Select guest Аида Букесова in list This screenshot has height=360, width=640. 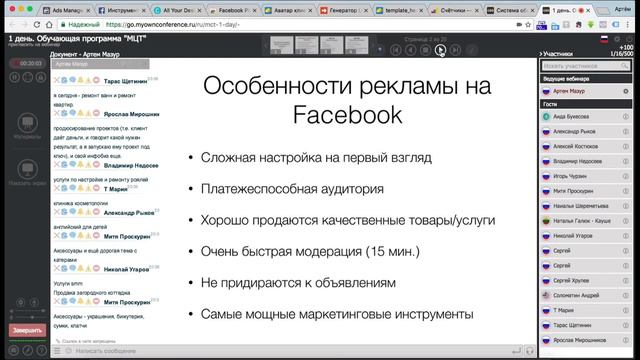pyautogui.click(x=586, y=117)
